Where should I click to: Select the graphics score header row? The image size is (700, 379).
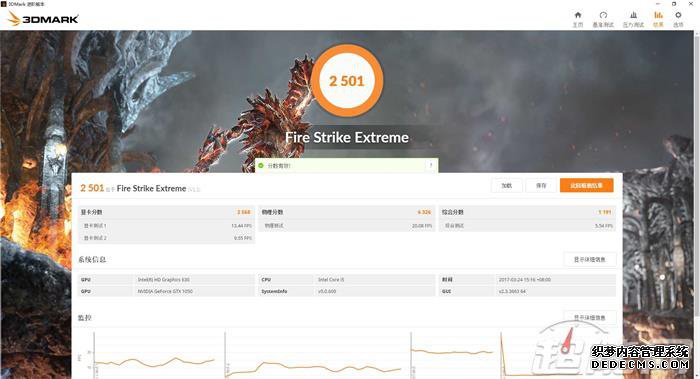pos(166,212)
